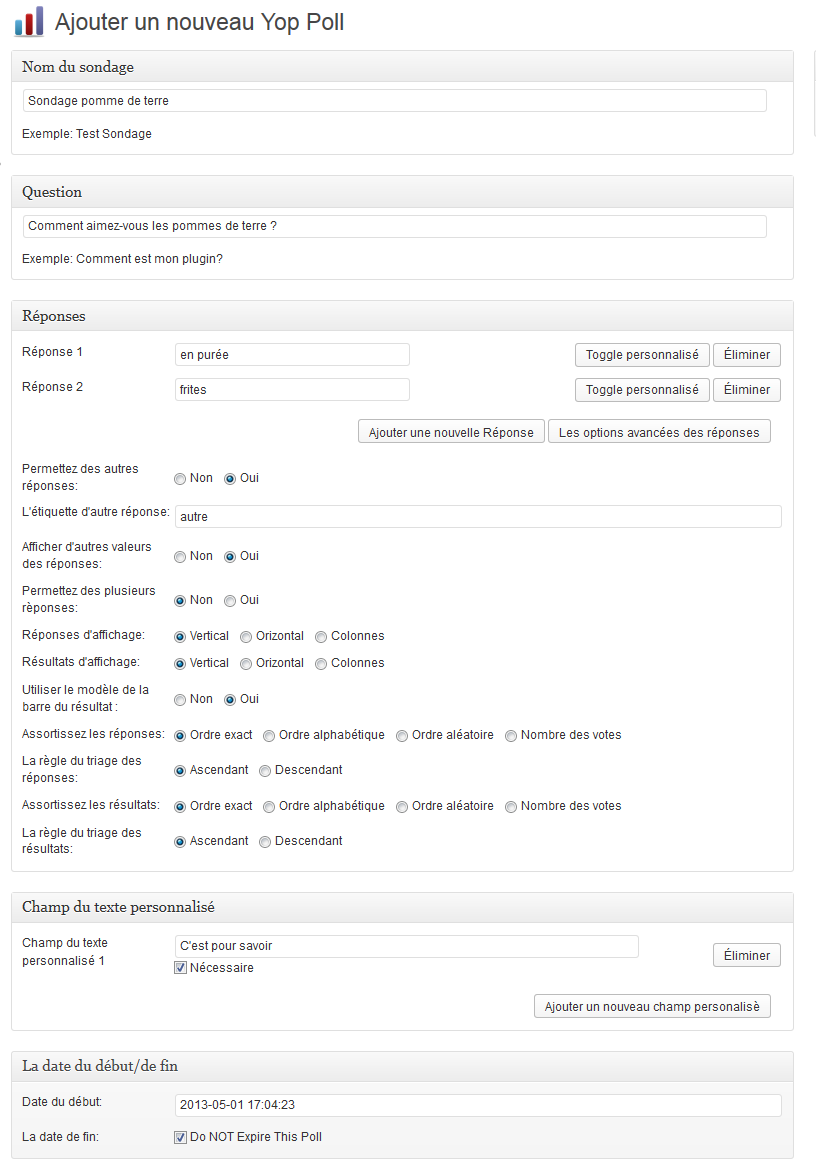Click the hint 'Exemple: Comment est mon plugin?'
816x1173 pixels.
click(123, 259)
